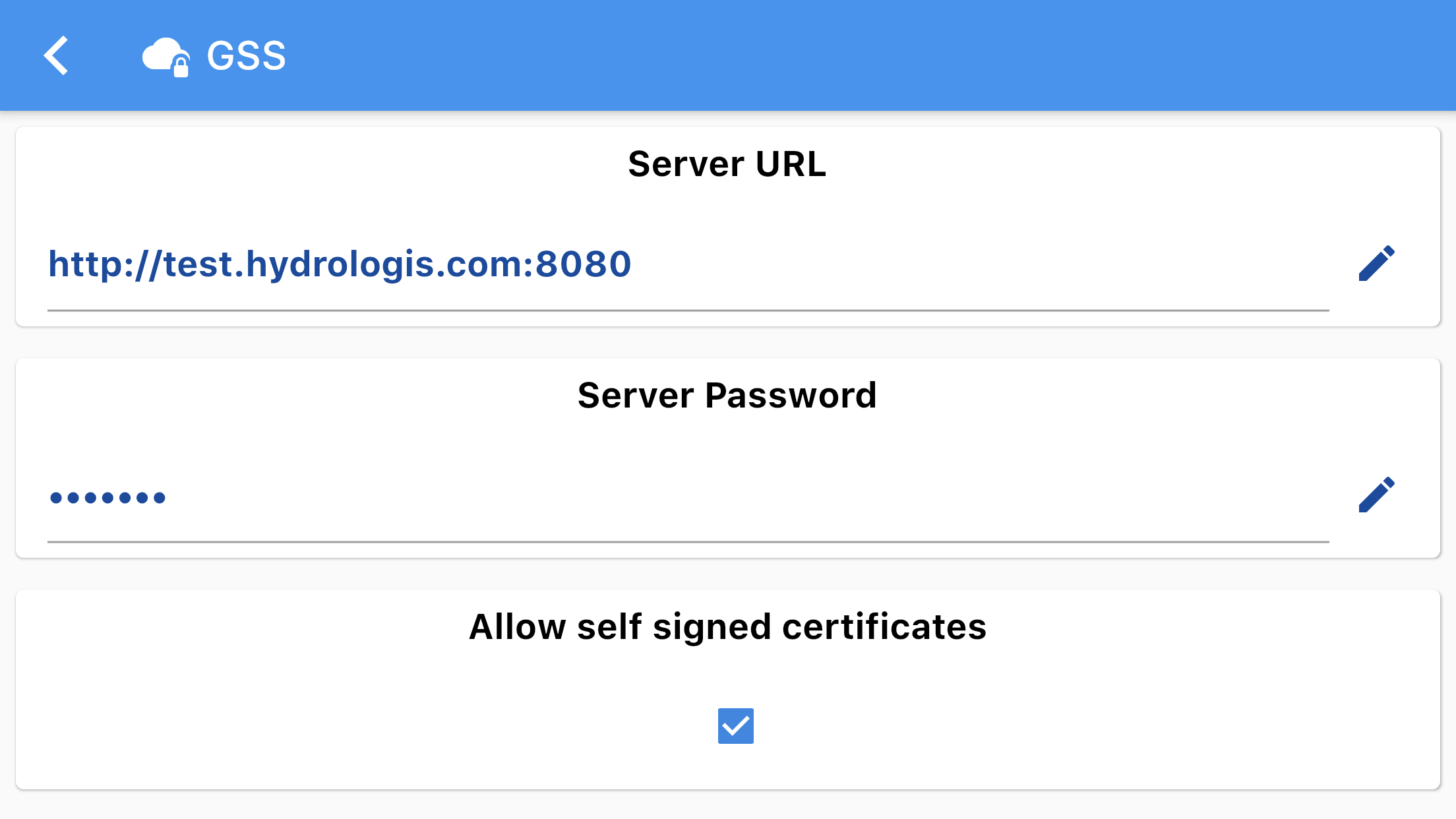Click the cloud with lock GSS icon
Viewport: 1456px width, 819px height.
[166, 57]
